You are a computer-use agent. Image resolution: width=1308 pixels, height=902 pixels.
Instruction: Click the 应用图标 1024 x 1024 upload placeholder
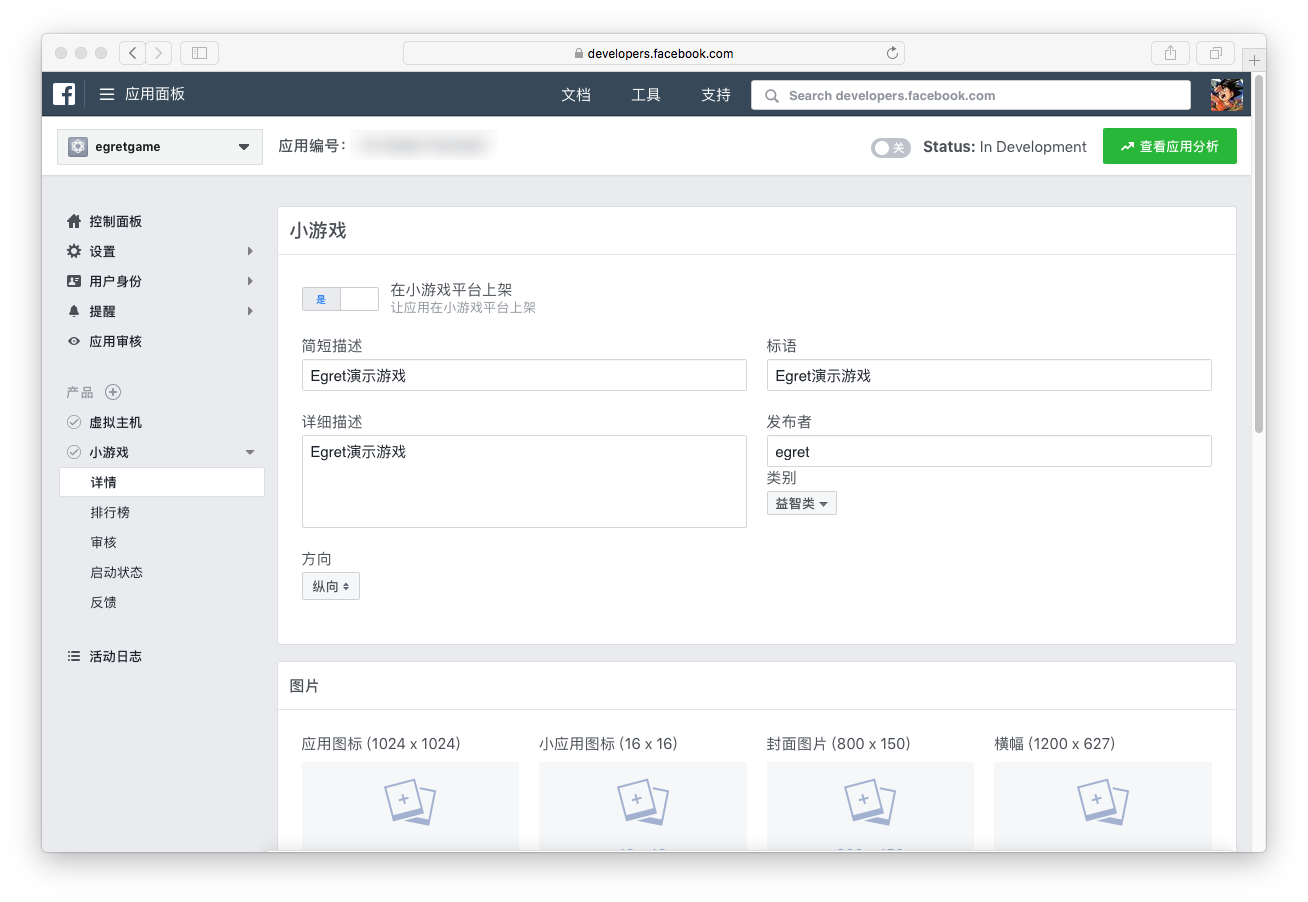(x=410, y=802)
